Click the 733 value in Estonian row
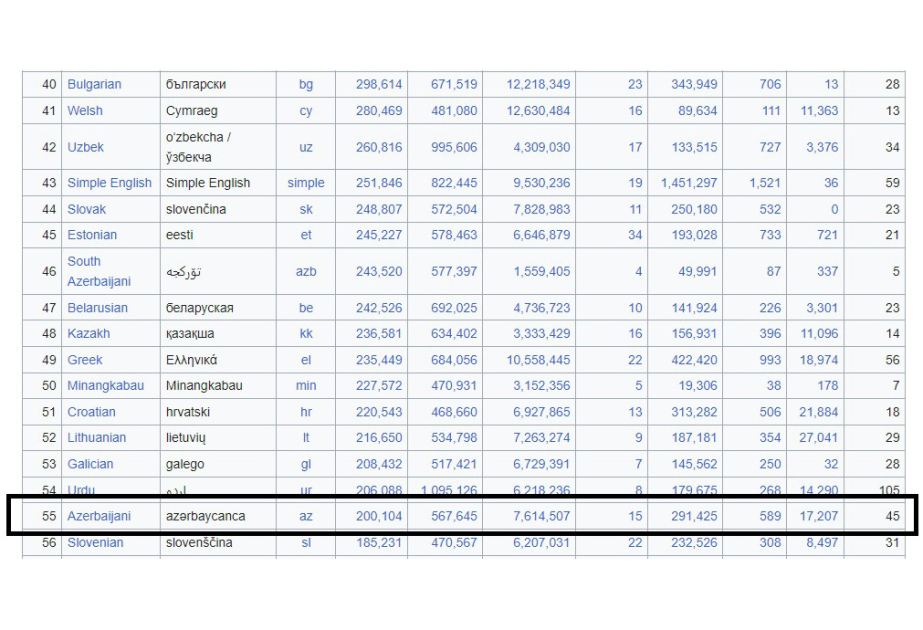Screen dimensions: 923x630 (770, 235)
